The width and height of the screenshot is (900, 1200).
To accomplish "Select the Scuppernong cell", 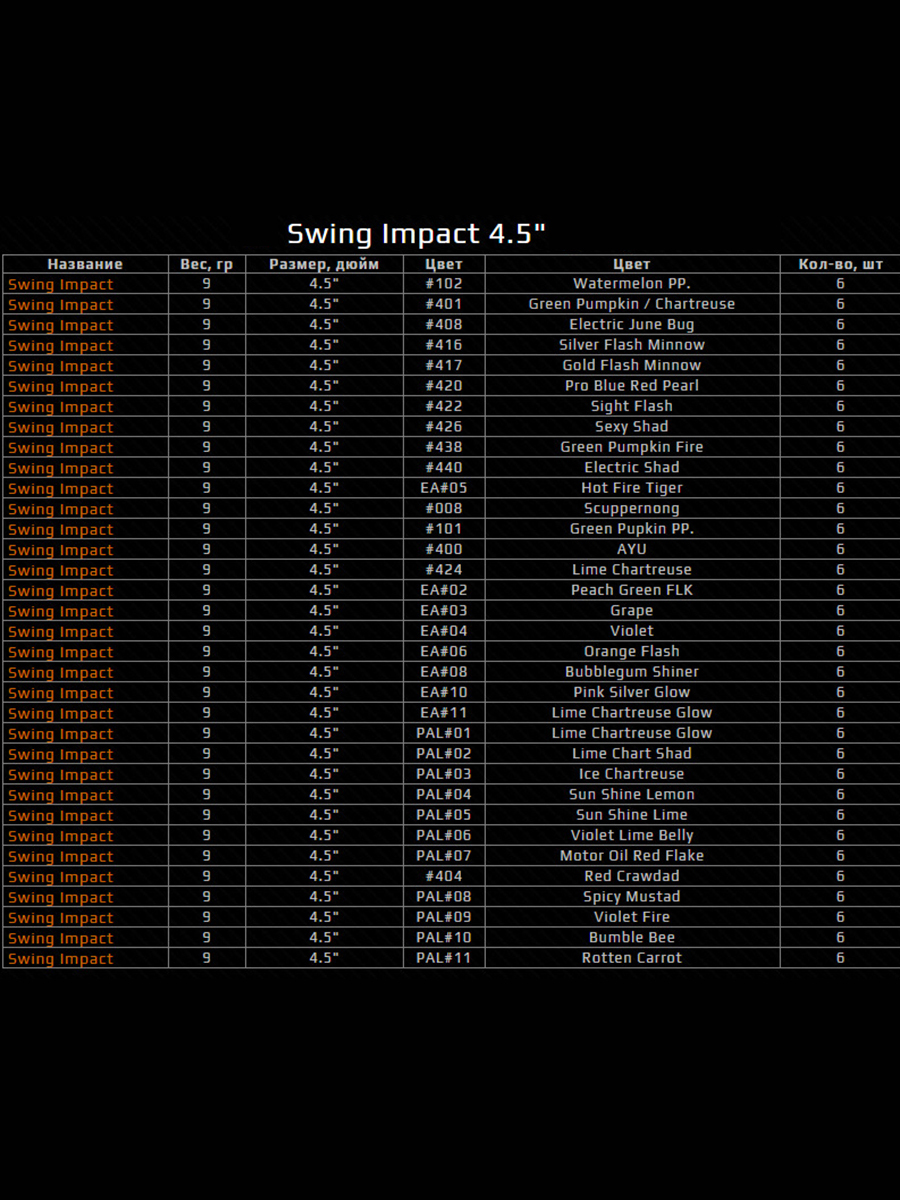I will (x=632, y=508).
